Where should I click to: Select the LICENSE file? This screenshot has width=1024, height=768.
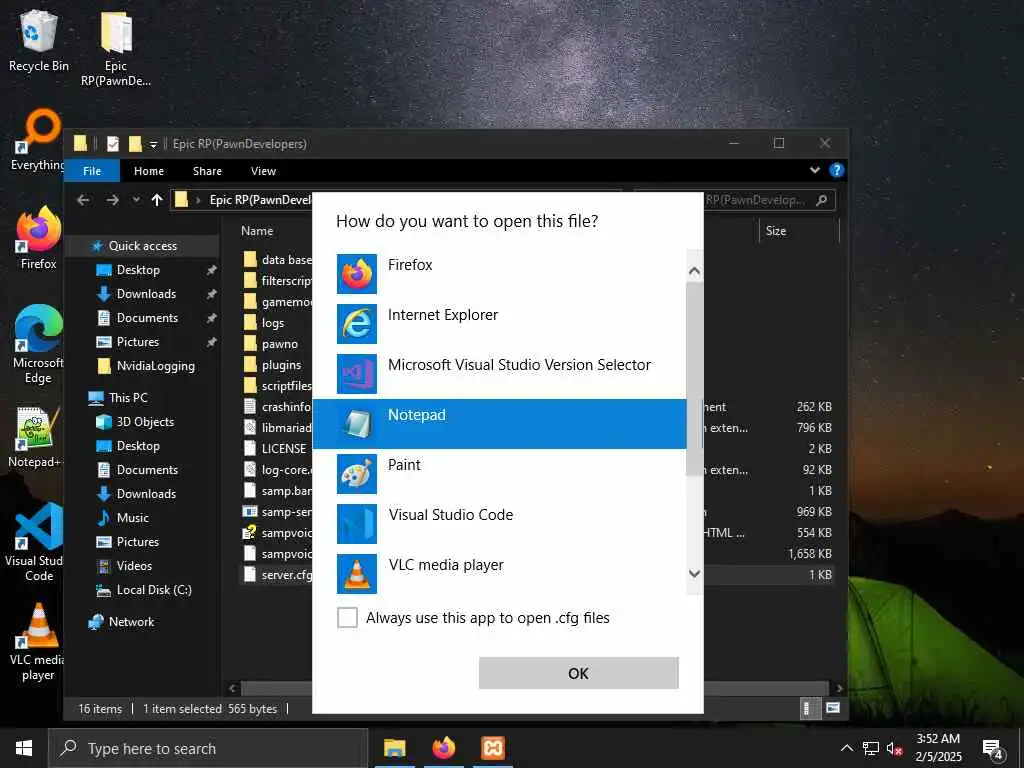coord(283,449)
